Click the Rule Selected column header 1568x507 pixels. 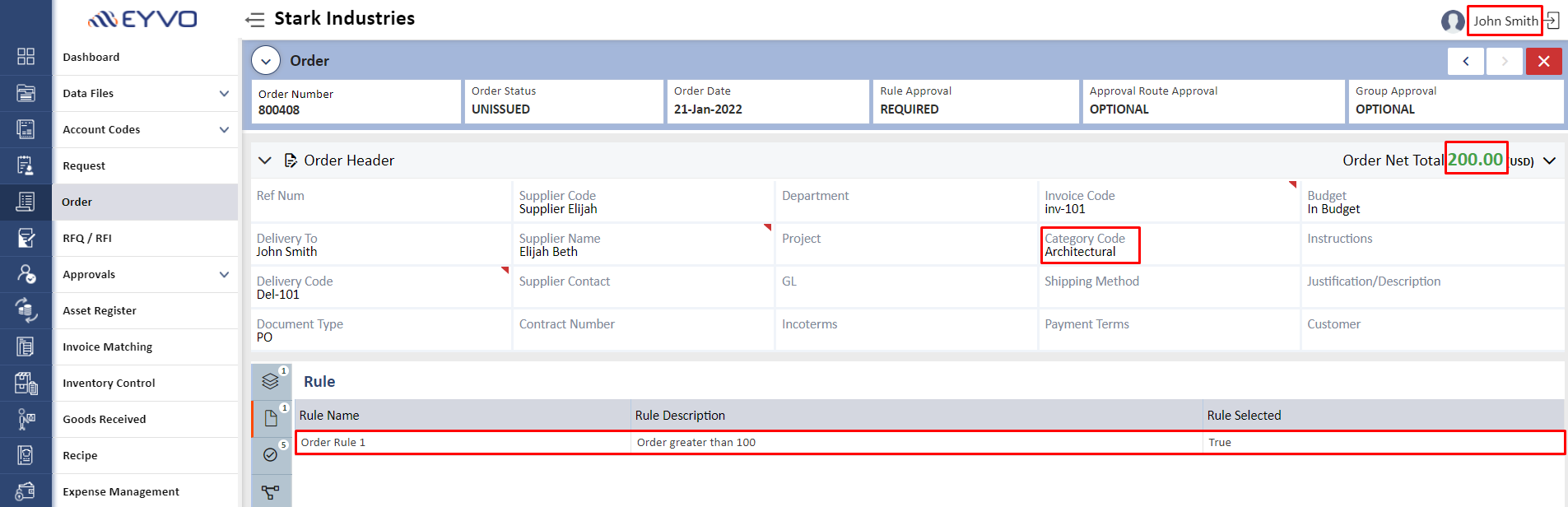(x=1384, y=416)
